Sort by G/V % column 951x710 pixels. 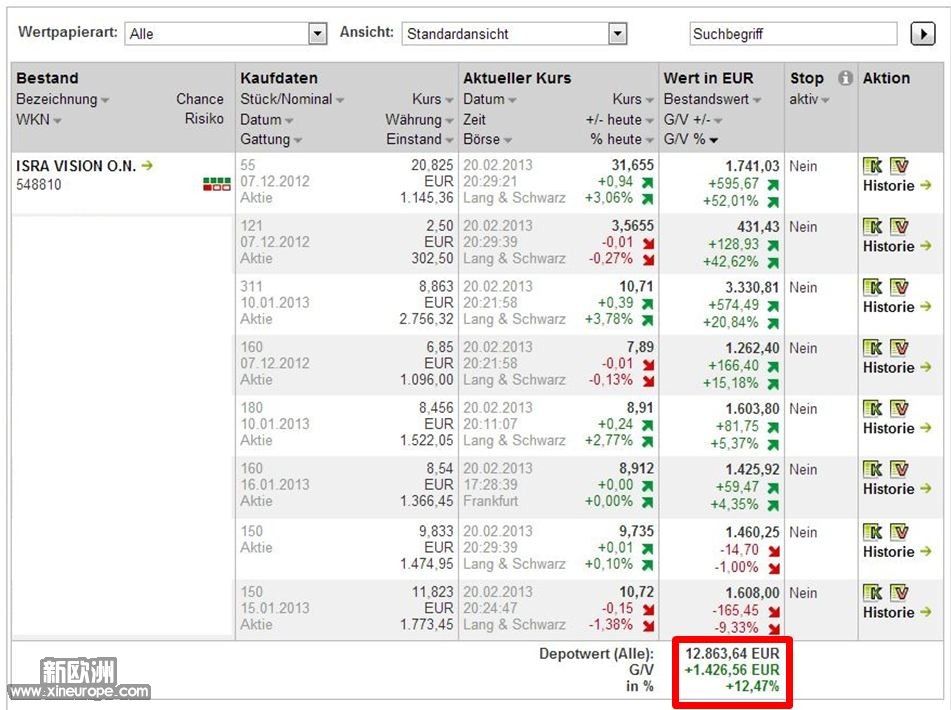(x=691, y=139)
